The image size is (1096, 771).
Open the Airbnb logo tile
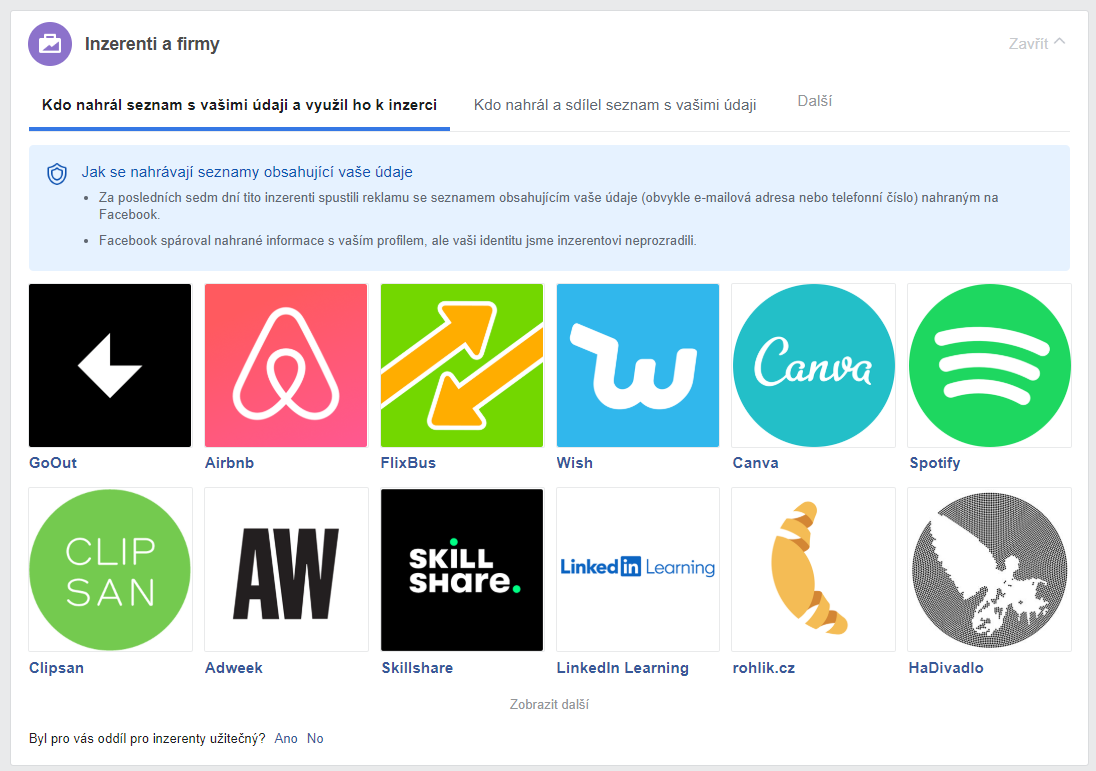tap(285, 365)
